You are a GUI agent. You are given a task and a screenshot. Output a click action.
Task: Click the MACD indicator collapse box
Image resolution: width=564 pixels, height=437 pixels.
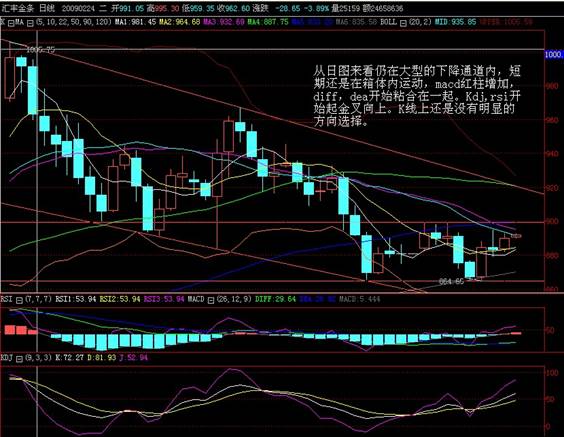pos(211,300)
